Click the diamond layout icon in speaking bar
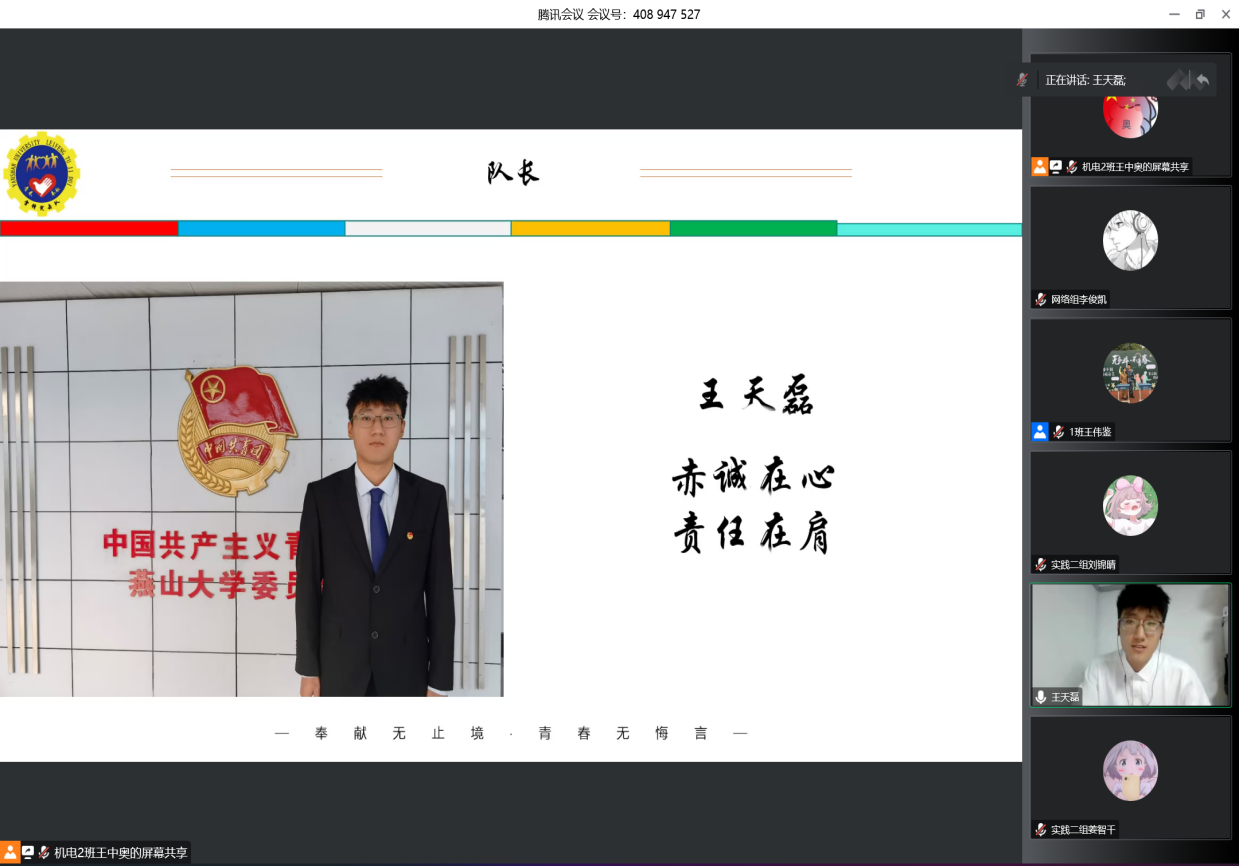 [x=1179, y=80]
